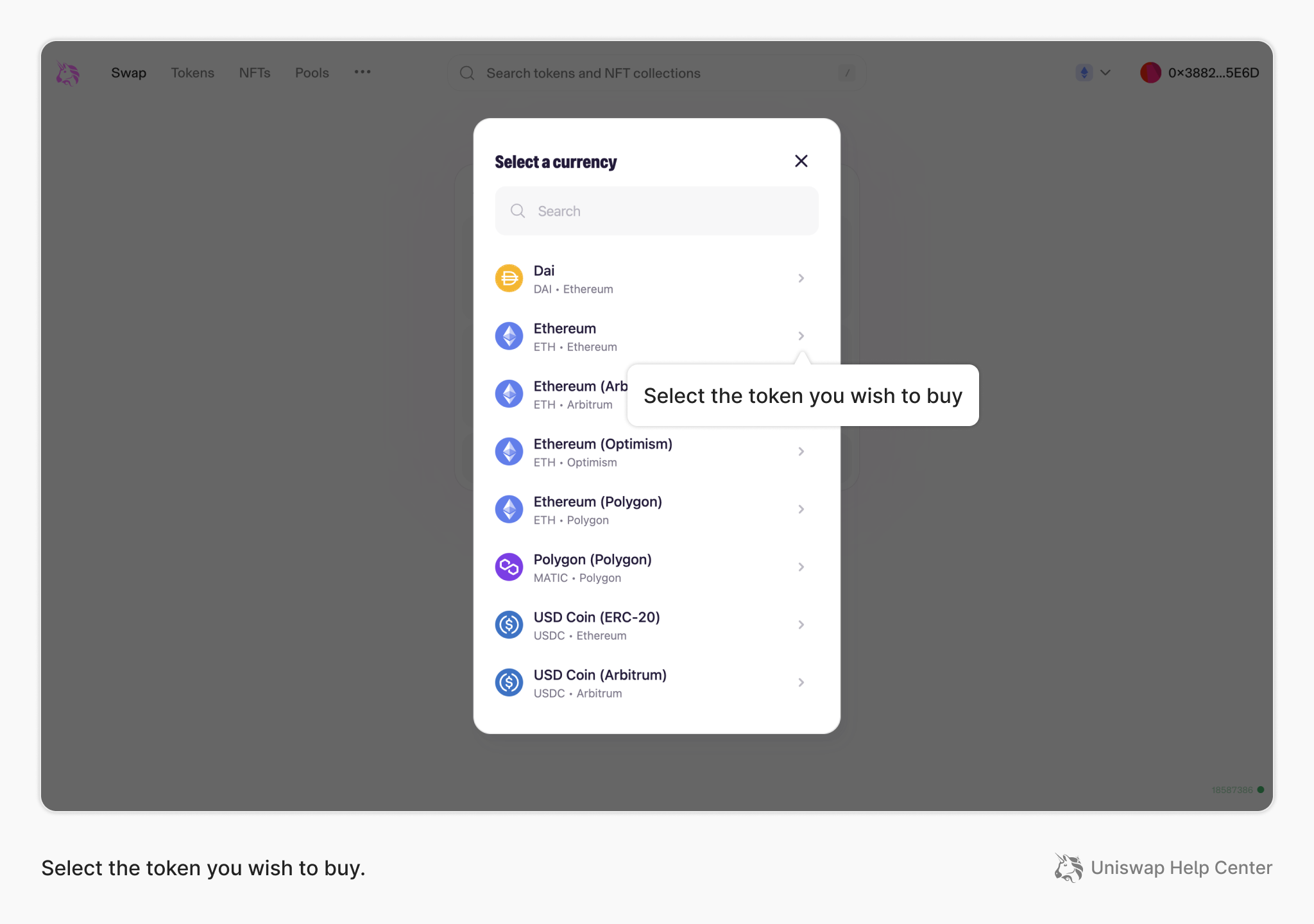The image size is (1314, 924).
Task: Open the Pools section
Action: [x=310, y=73]
